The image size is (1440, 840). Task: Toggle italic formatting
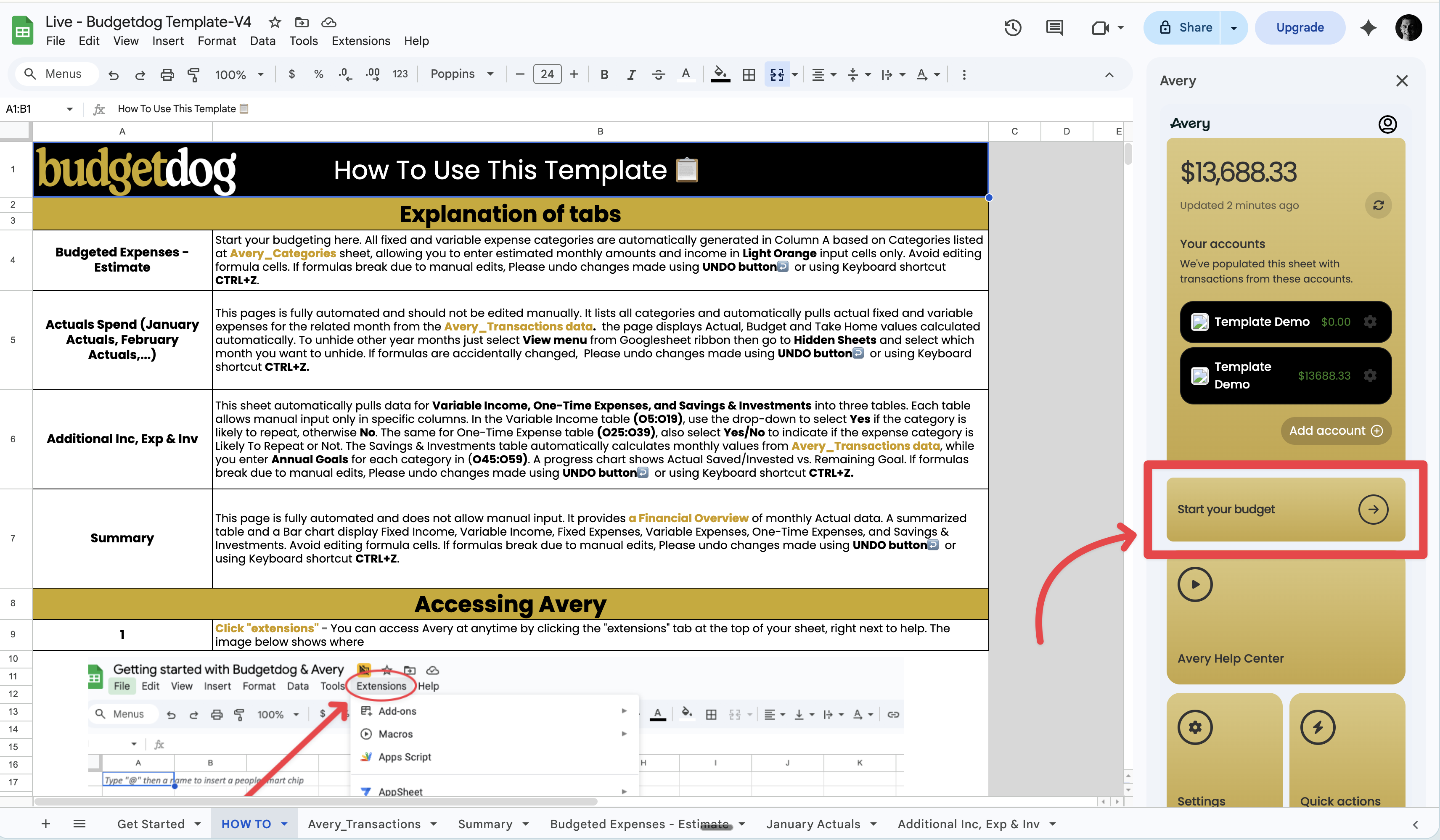631,74
